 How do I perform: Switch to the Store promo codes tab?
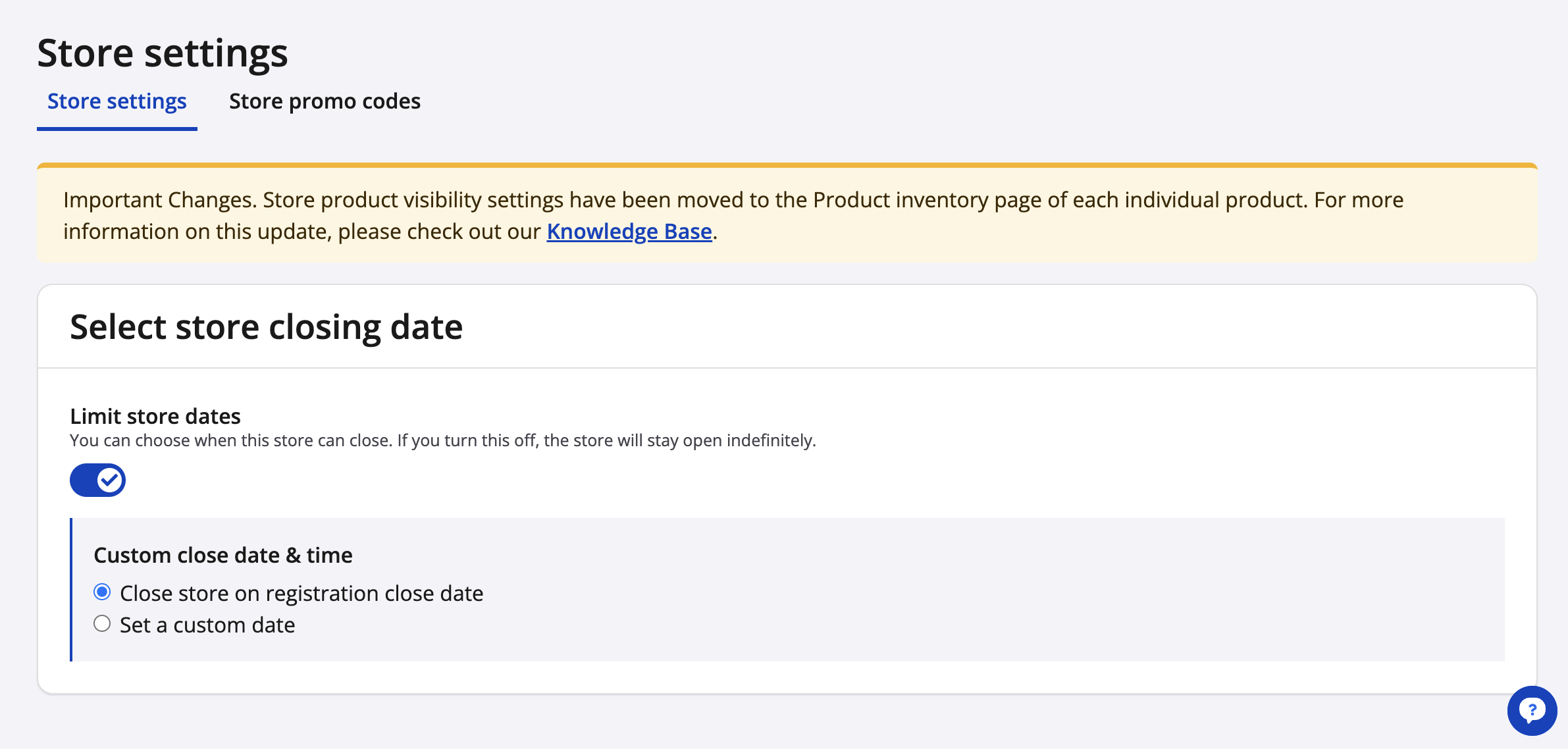tap(325, 101)
